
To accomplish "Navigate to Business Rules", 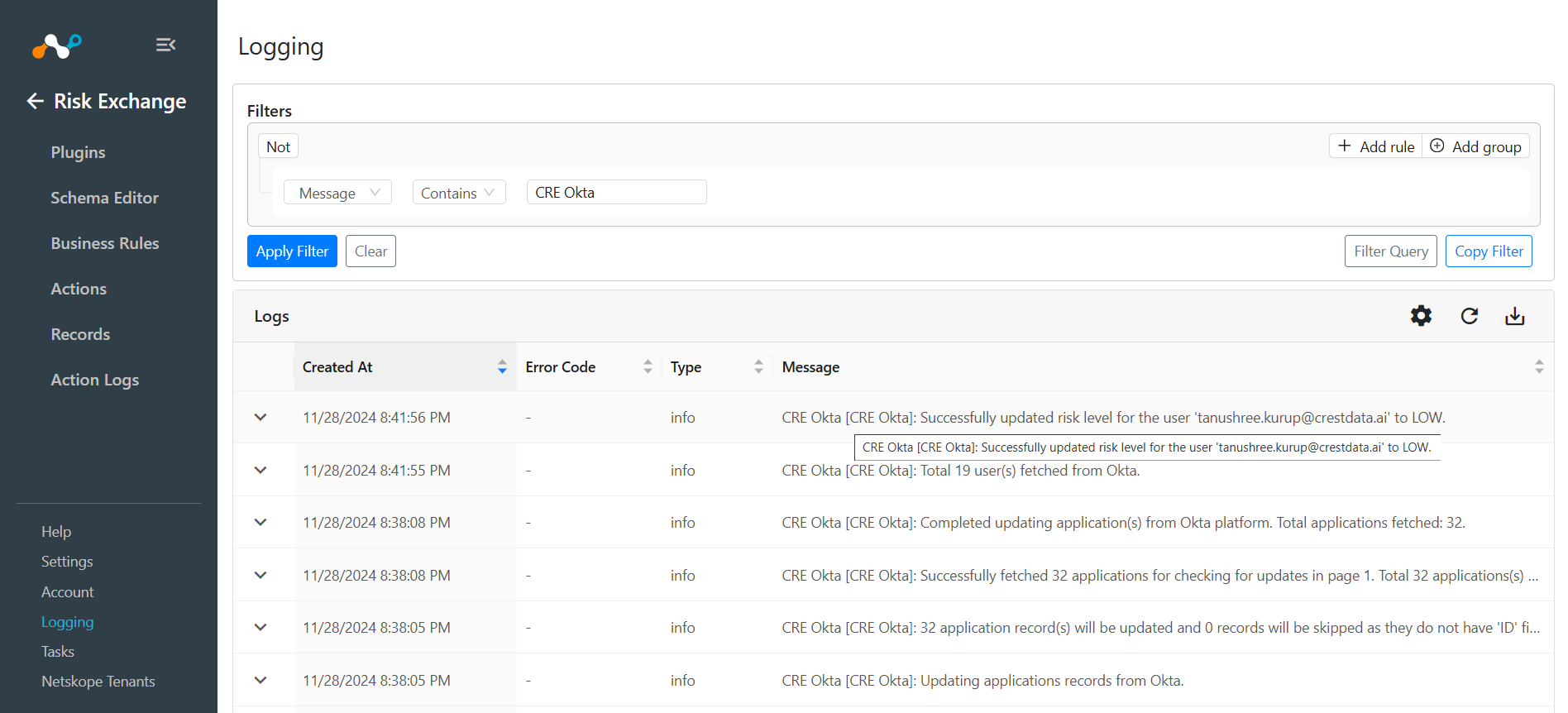I will 105,243.
